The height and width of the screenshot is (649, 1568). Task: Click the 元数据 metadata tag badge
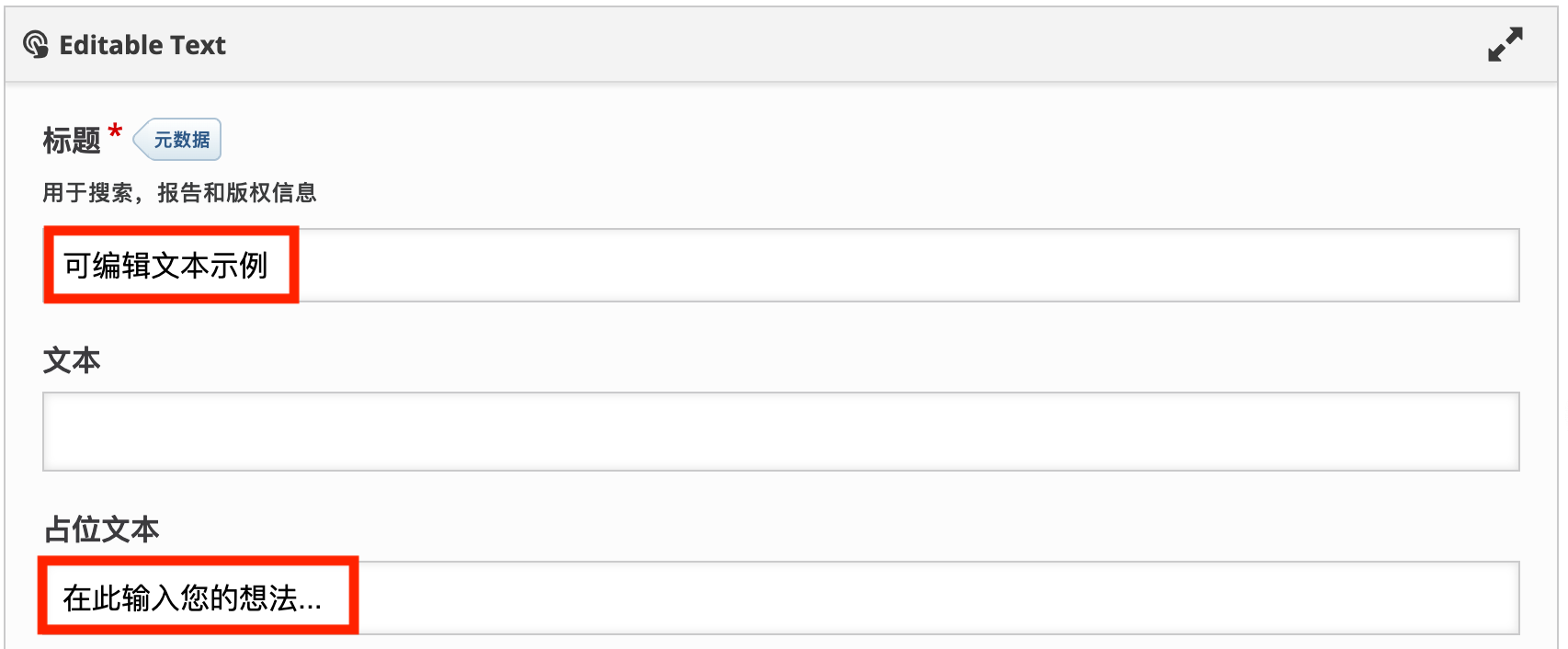click(180, 140)
